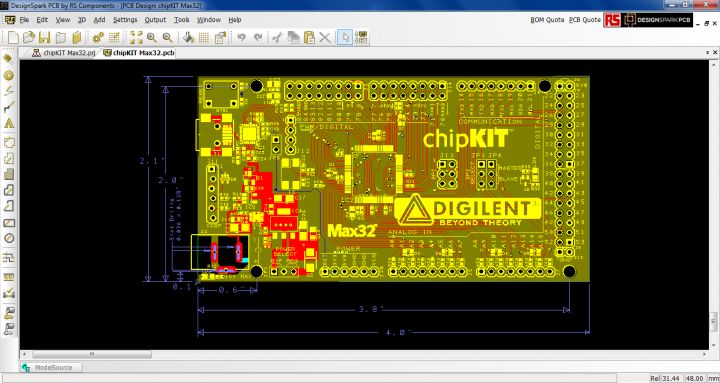Click the Zoom In magnifier icon

point(152,37)
